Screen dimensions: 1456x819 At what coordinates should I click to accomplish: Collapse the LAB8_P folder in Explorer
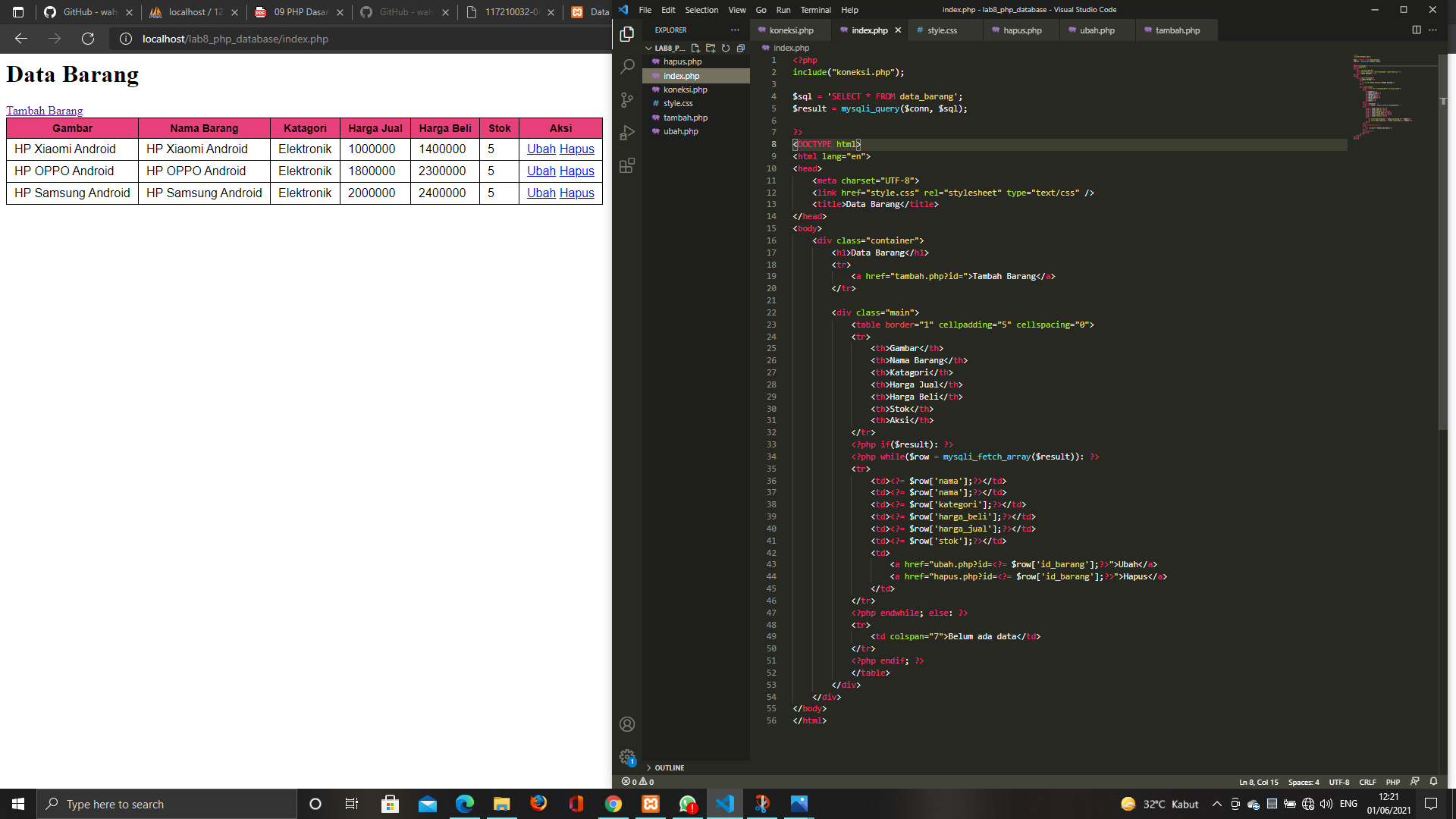648,47
